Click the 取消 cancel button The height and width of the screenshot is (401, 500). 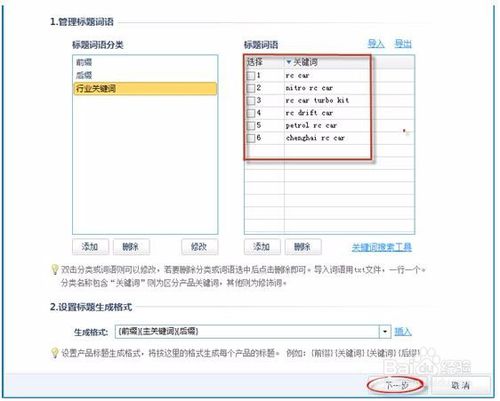click(461, 385)
